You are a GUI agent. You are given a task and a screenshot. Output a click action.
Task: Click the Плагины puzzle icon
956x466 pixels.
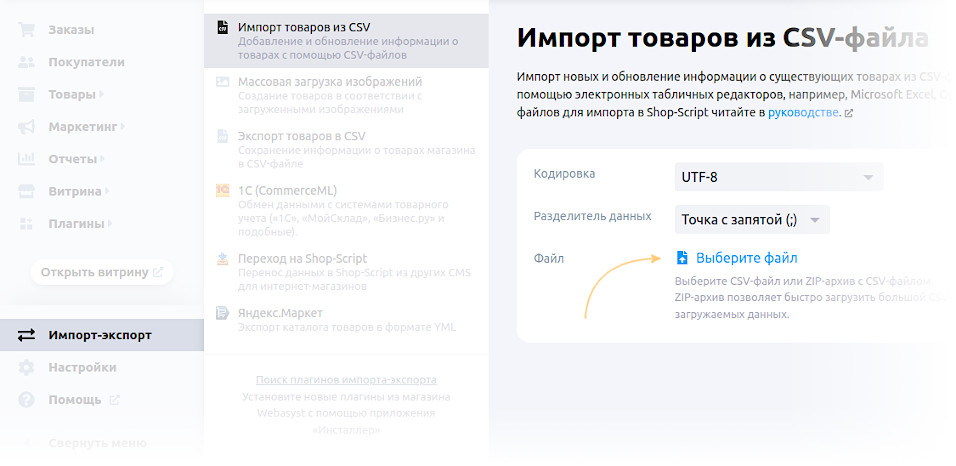click(x=26, y=224)
